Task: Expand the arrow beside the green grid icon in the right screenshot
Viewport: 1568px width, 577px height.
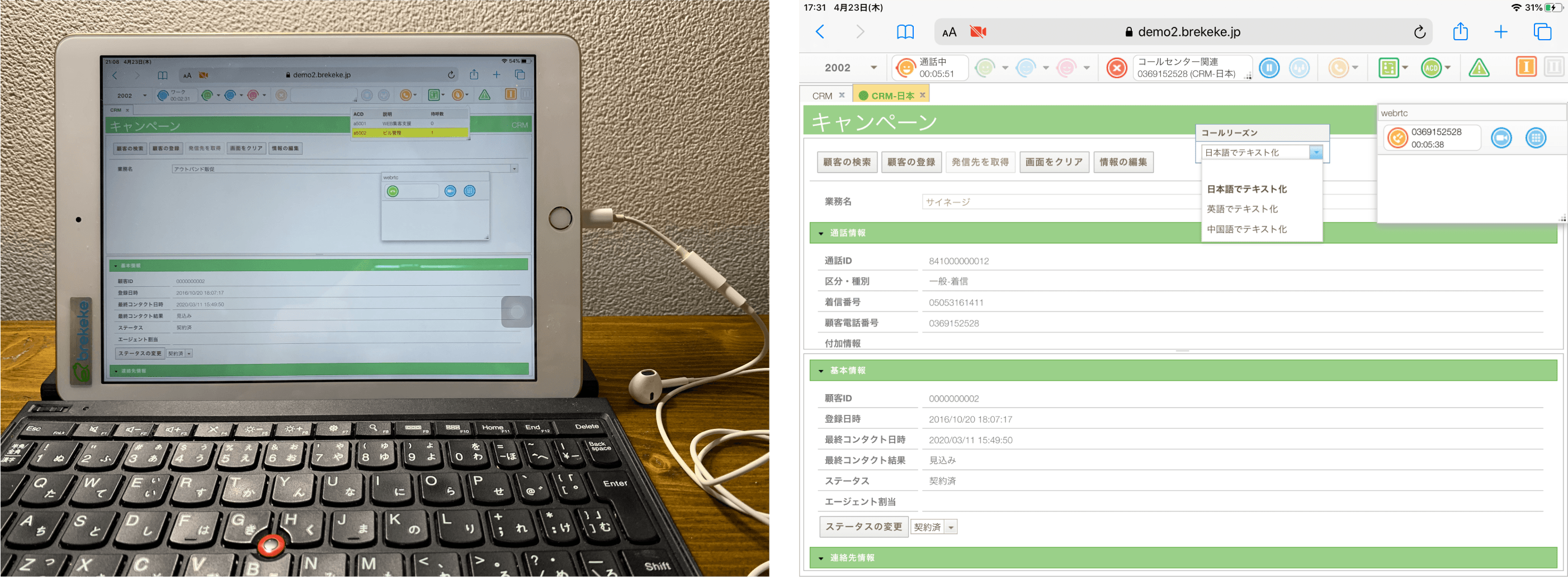Action: (x=1405, y=68)
